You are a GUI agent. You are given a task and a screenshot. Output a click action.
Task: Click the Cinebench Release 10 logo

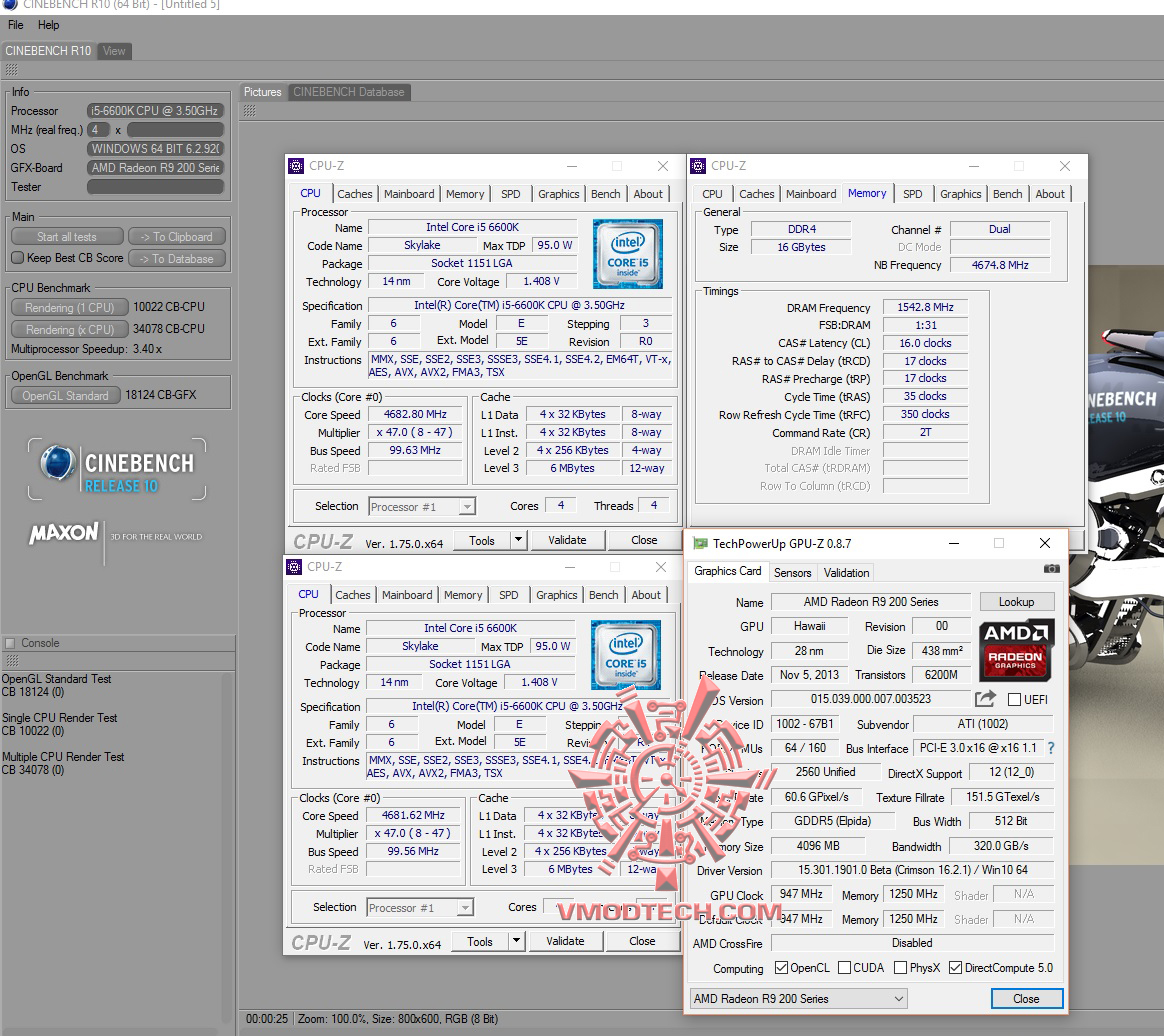(x=117, y=469)
